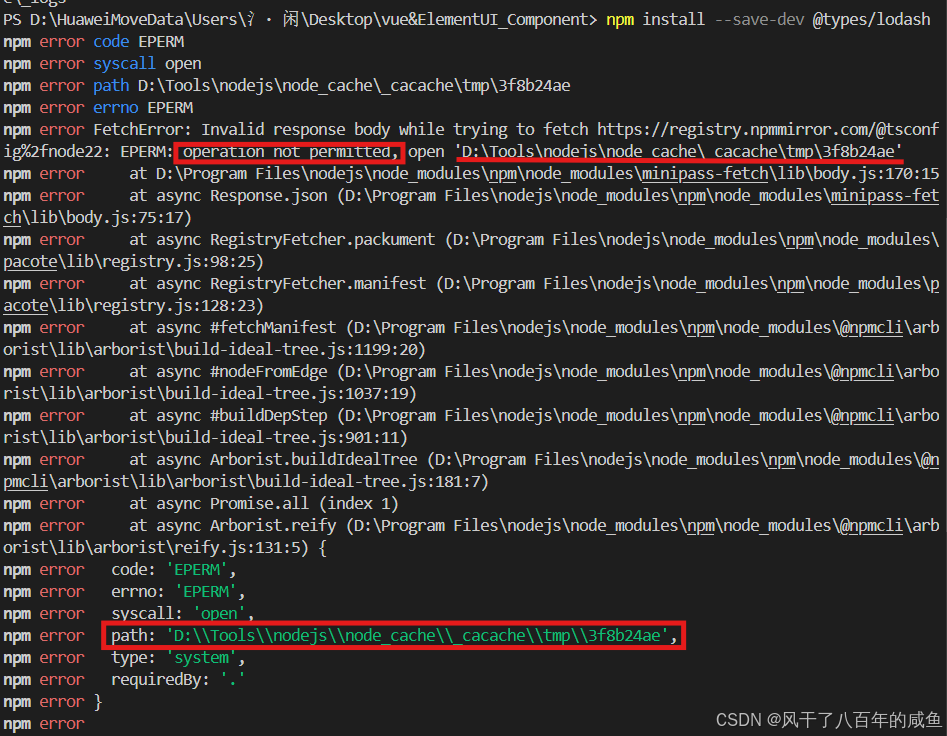Click 'build-ideal-tree.js:901:11' reference
The image size is (947, 736).
282,437
